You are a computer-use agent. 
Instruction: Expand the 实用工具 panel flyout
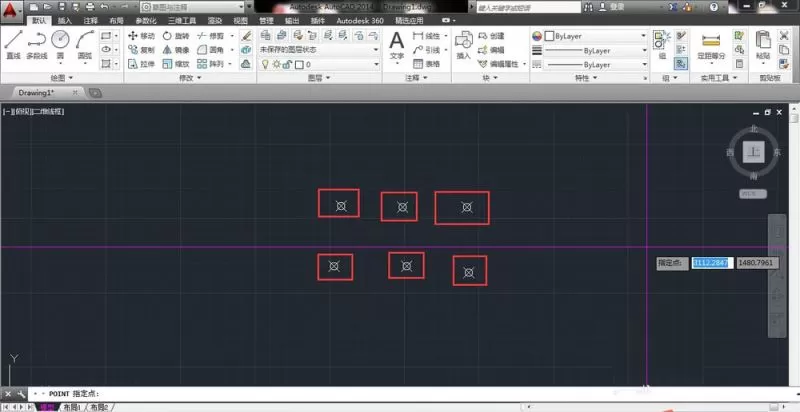717,78
